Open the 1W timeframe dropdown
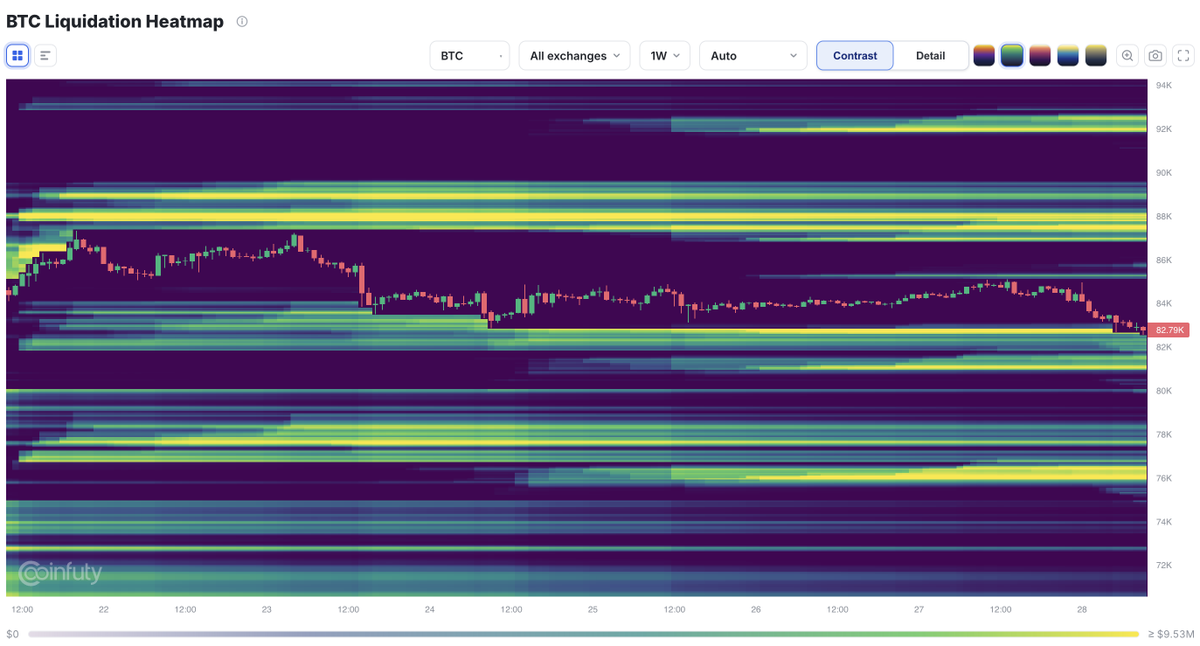The image size is (1200, 646). point(665,56)
